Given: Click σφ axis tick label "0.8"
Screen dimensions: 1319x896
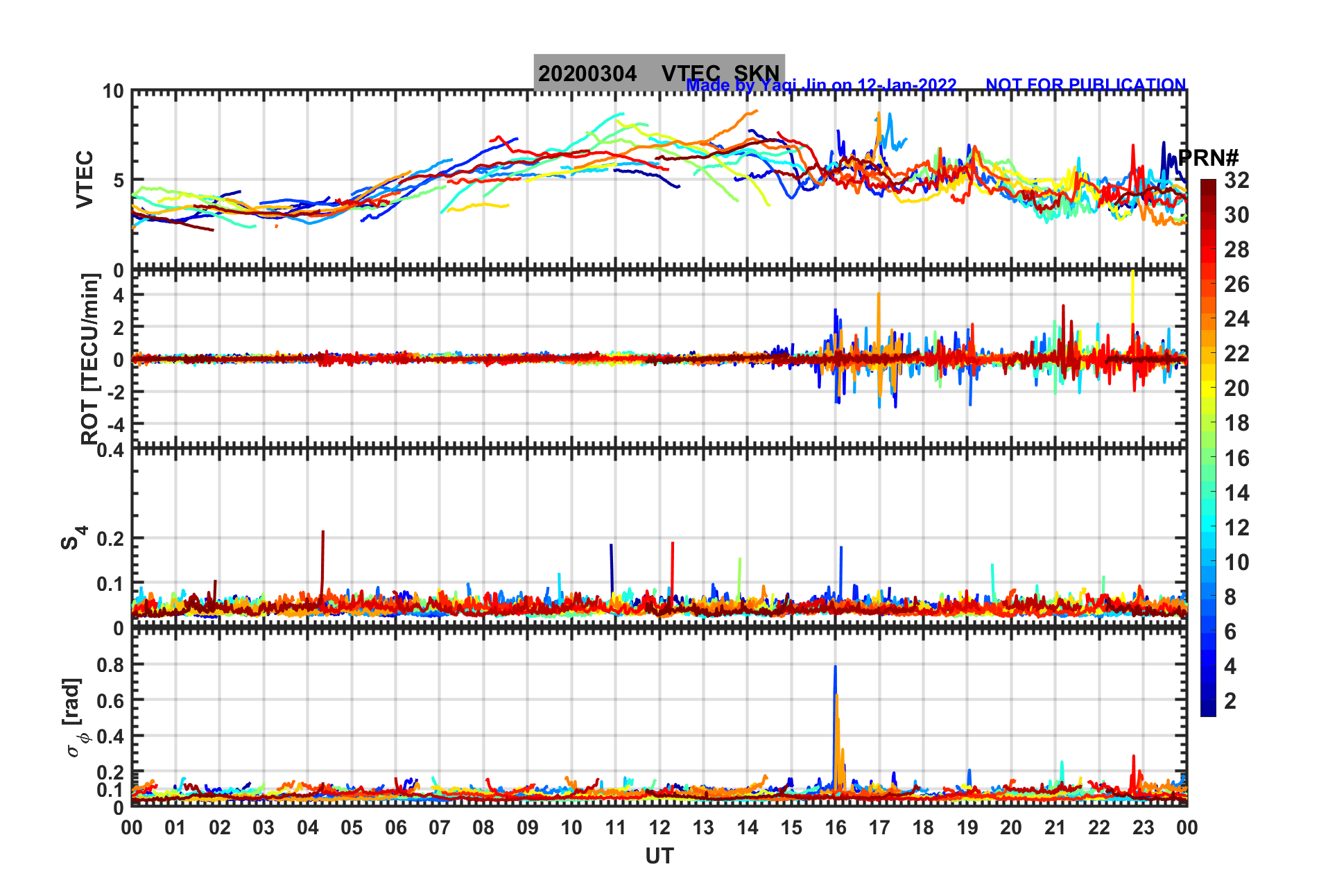Looking at the screenshot, I should click(x=111, y=664).
